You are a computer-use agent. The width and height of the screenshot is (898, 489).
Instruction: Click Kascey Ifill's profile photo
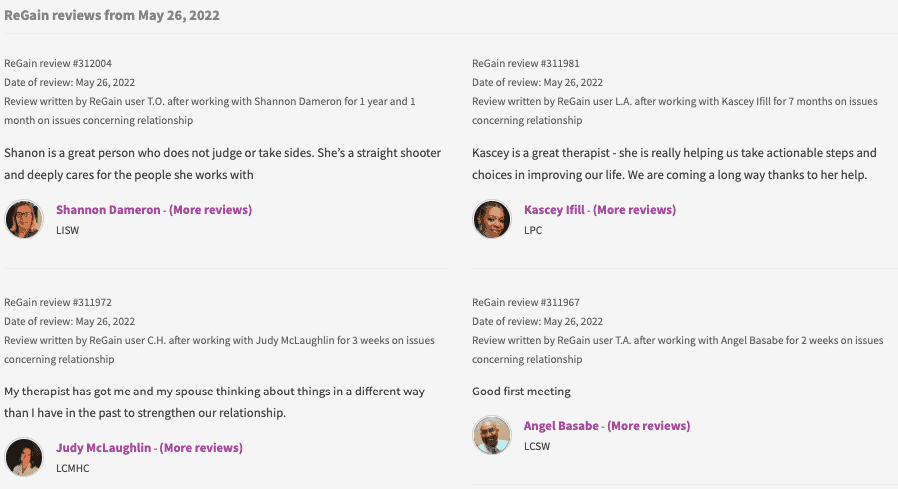coord(492,219)
